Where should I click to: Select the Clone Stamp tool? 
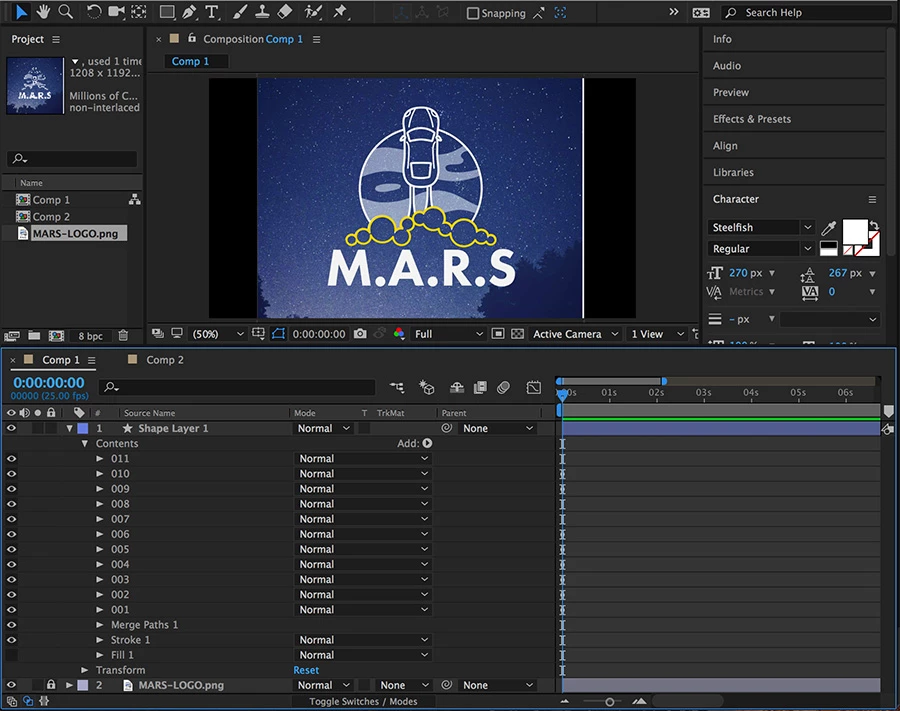pyautogui.click(x=262, y=11)
